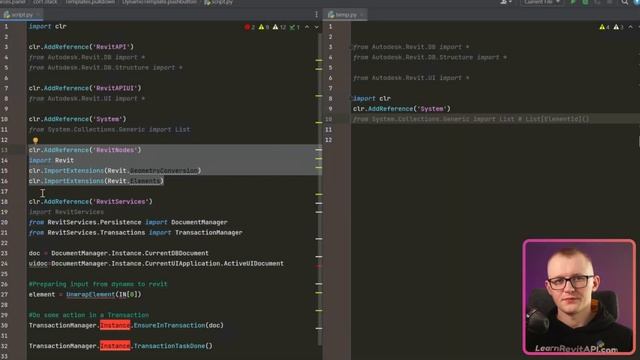The height and width of the screenshot is (360, 640).
Task: Open the editor tabs three-dot options menu
Action: point(316,15)
